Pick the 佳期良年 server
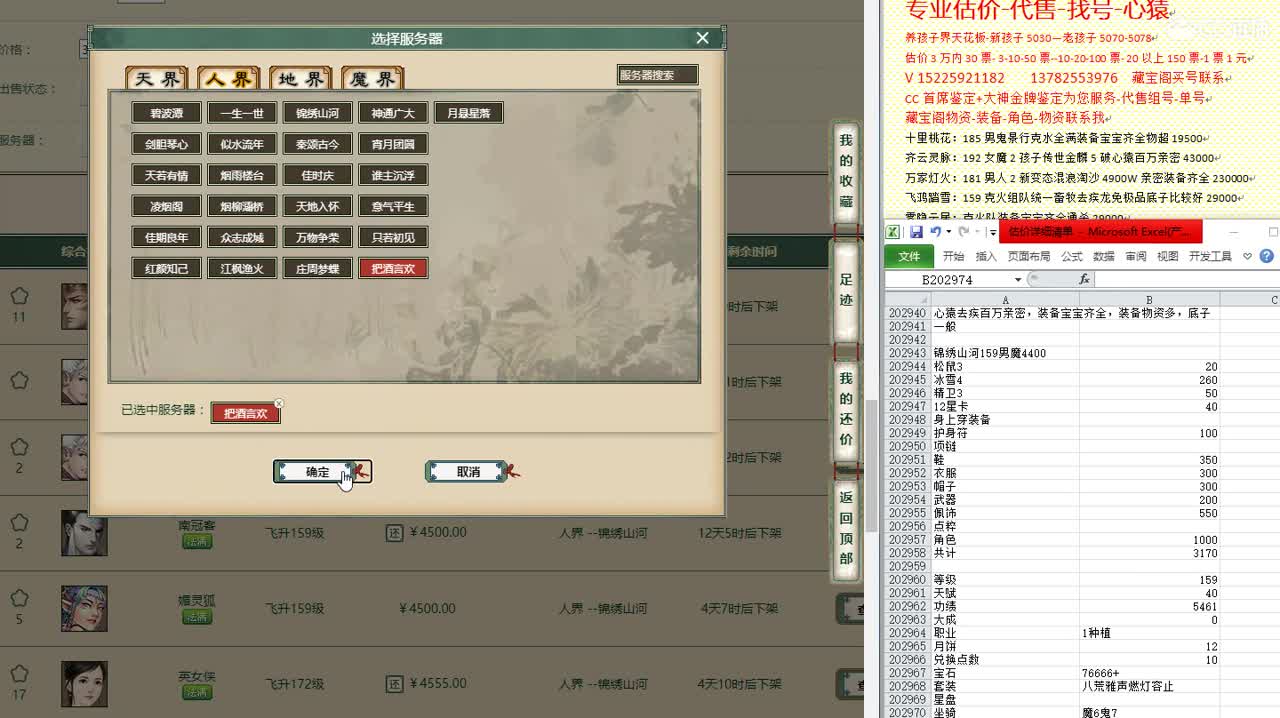The height and width of the screenshot is (718, 1280). tap(166, 237)
